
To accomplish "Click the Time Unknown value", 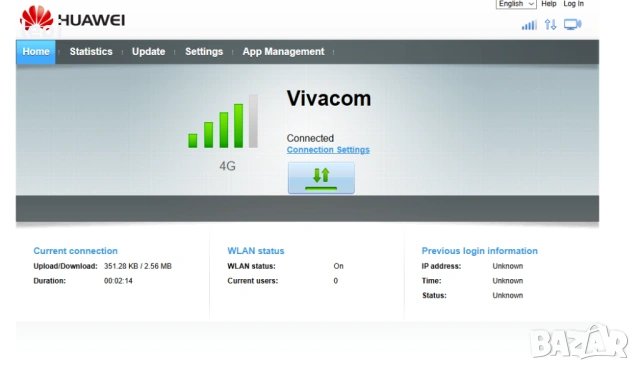I will click(508, 281).
